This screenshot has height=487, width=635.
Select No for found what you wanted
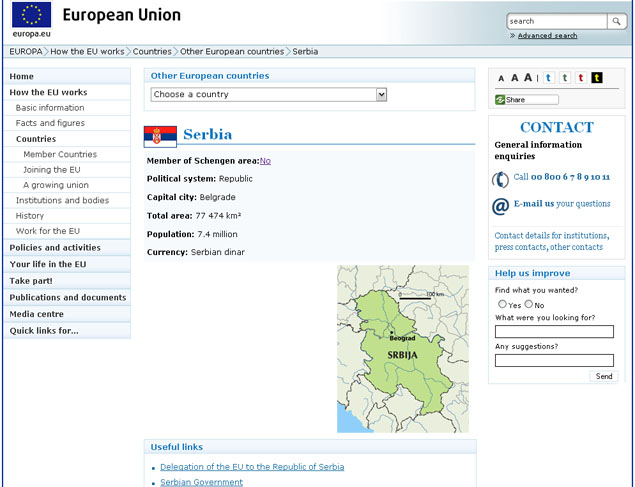coord(529,304)
